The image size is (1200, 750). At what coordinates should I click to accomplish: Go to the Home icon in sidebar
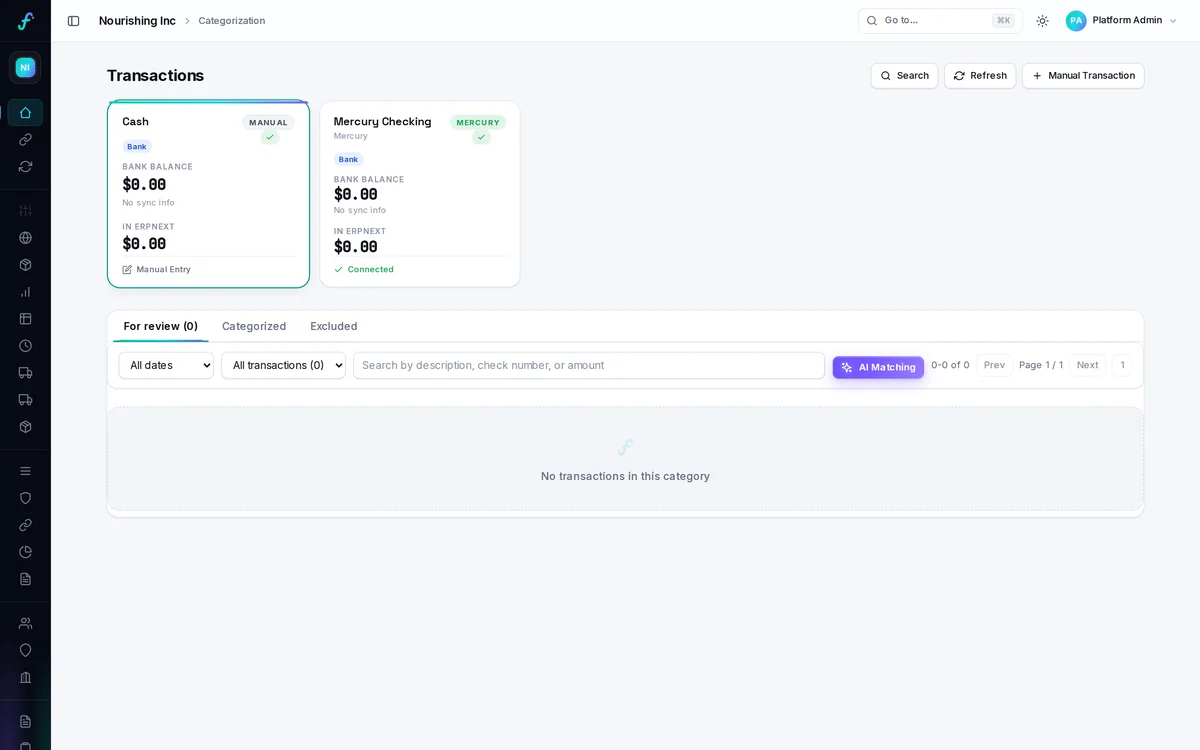pos(25,112)
